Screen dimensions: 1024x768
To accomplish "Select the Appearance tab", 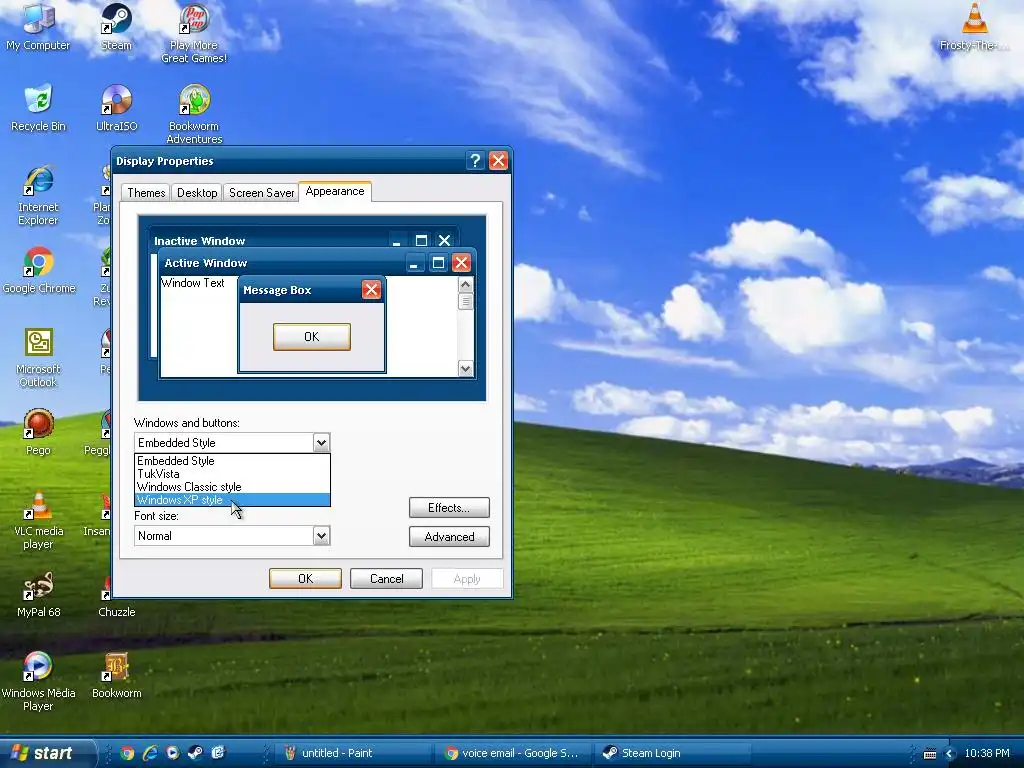I will (x=334, y=191).
